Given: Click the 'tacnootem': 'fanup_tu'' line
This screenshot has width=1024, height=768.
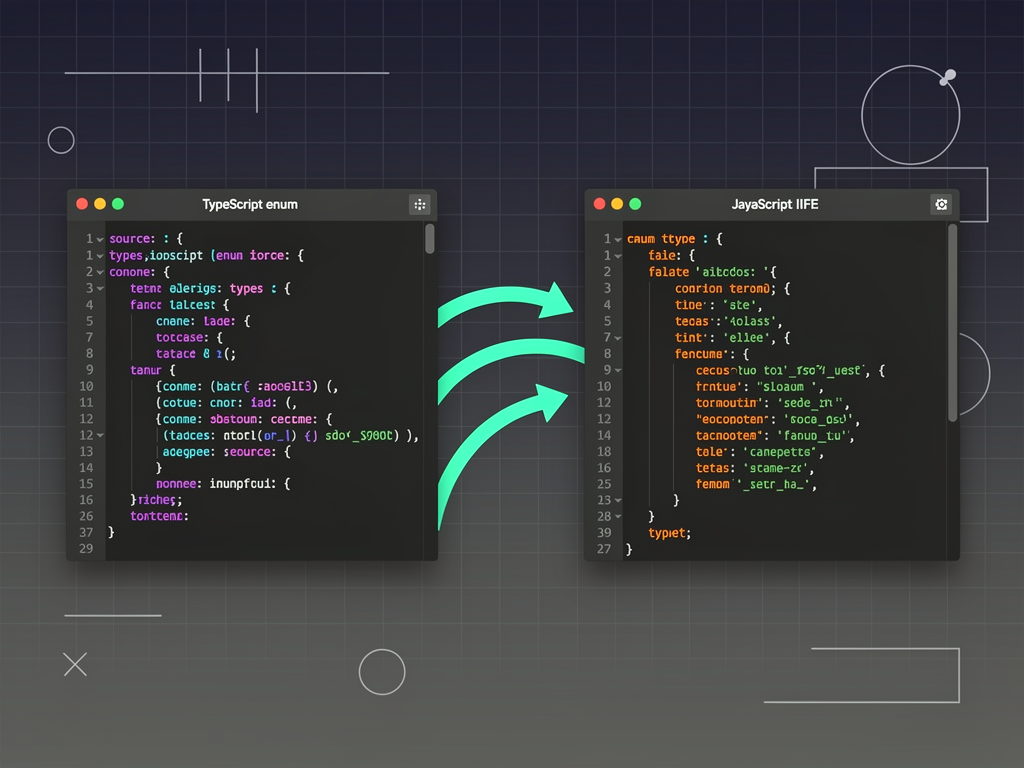Looking at the screenshot, I should coord(775,436).
